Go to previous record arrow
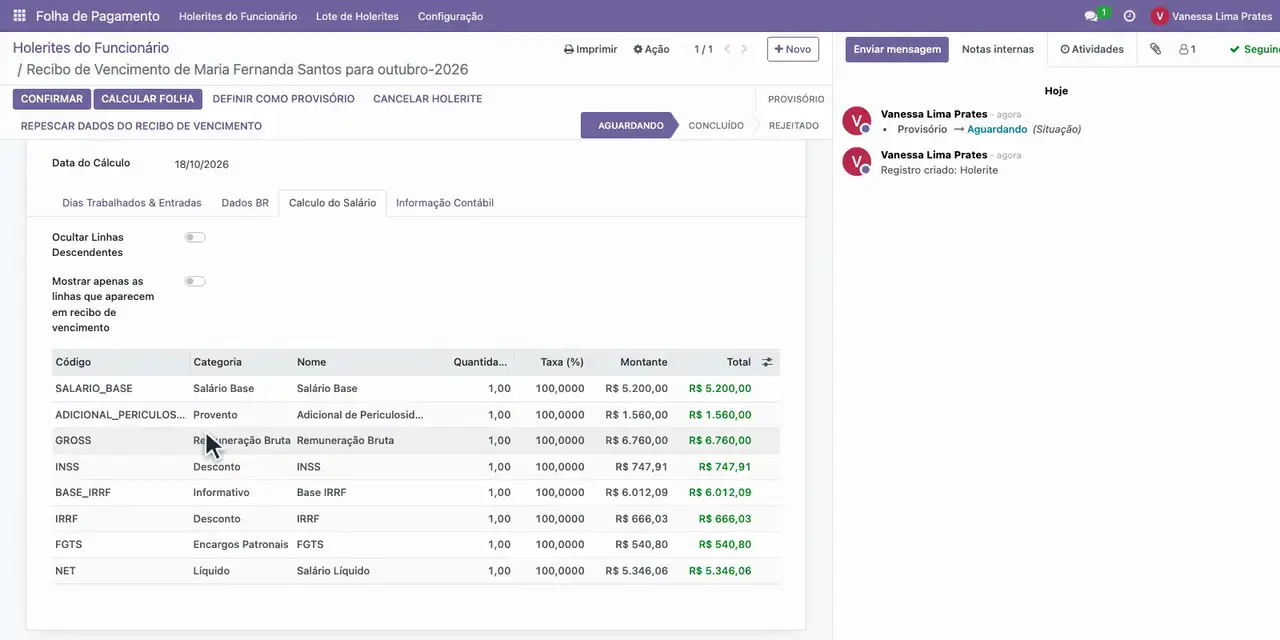The width and height of the screenshot is (1280, 640). 727,49
